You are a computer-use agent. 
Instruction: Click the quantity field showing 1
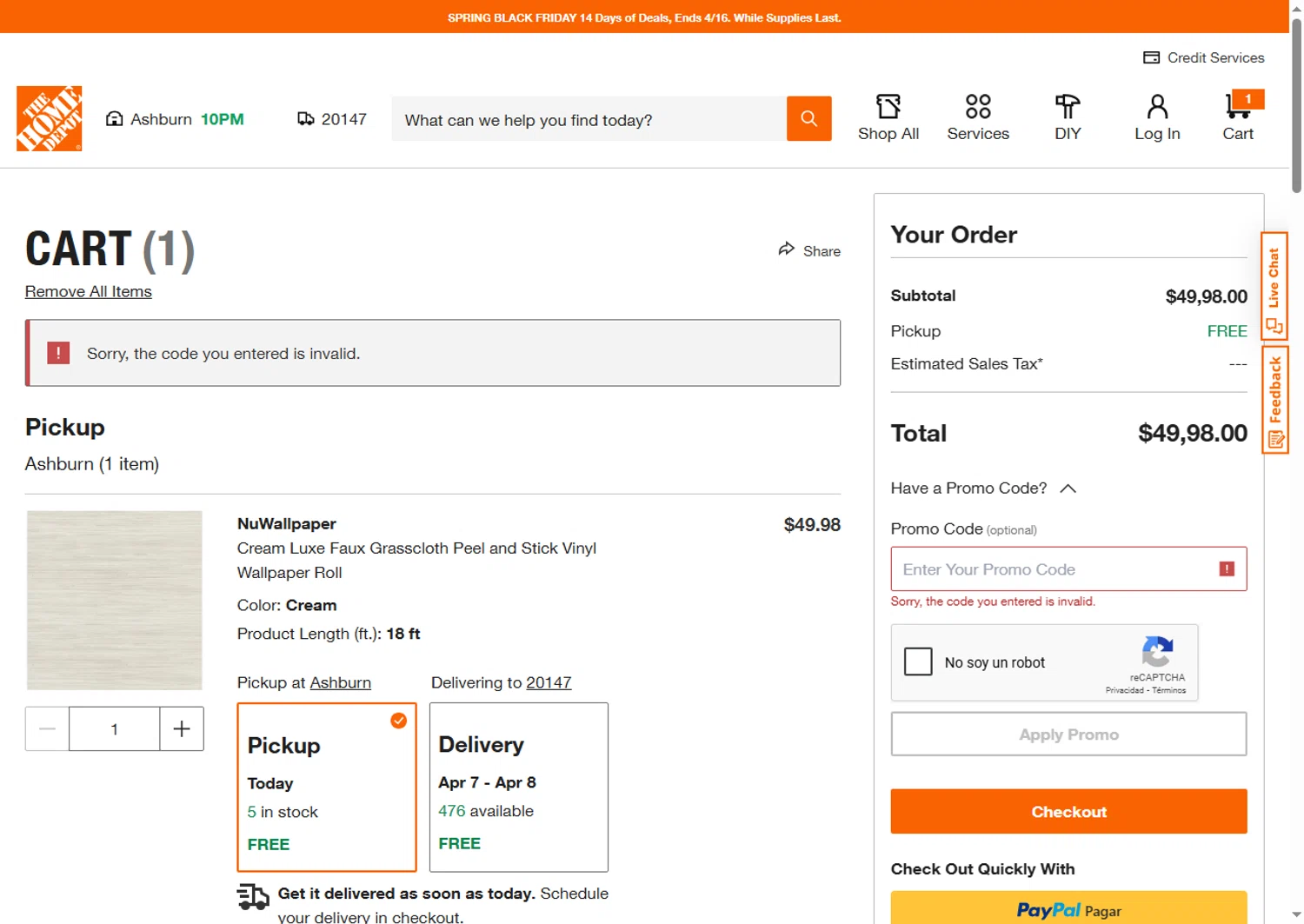pyautogui.click(x=115, y=728)
